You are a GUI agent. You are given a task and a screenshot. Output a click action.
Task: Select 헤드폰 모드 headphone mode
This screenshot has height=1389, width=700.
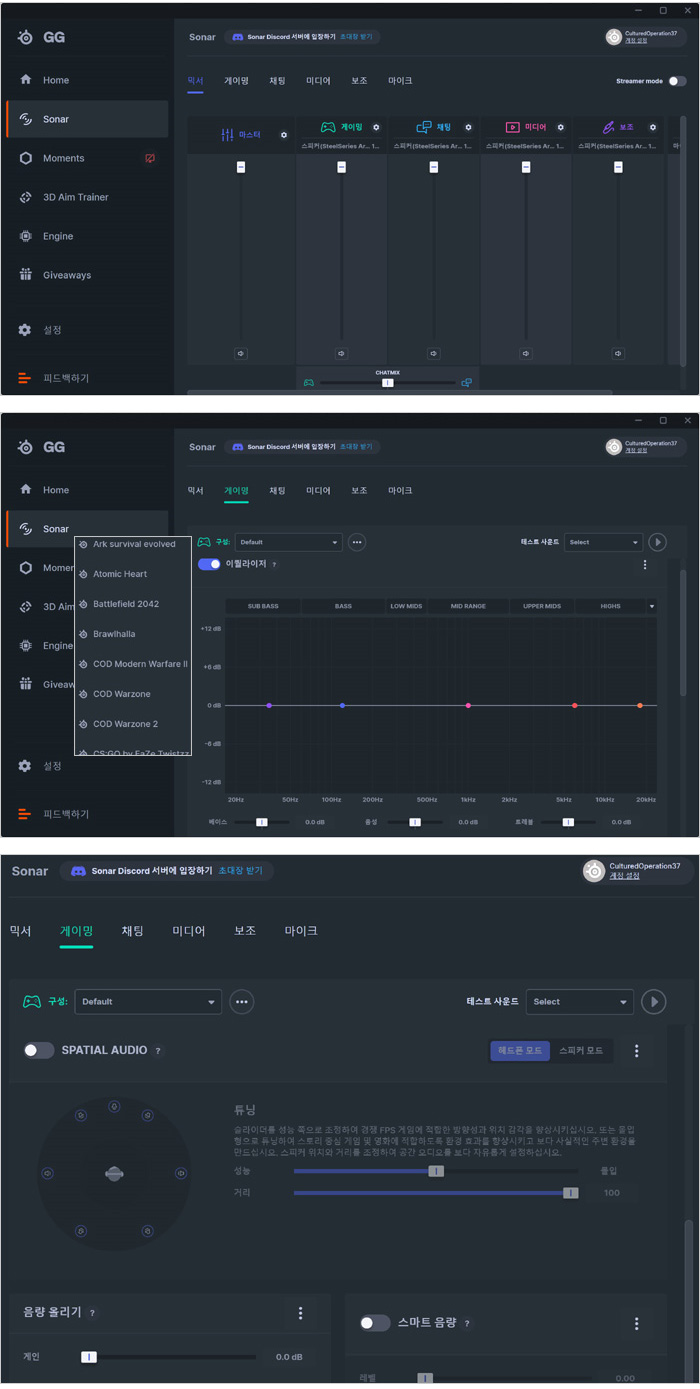click(520, 1051)
